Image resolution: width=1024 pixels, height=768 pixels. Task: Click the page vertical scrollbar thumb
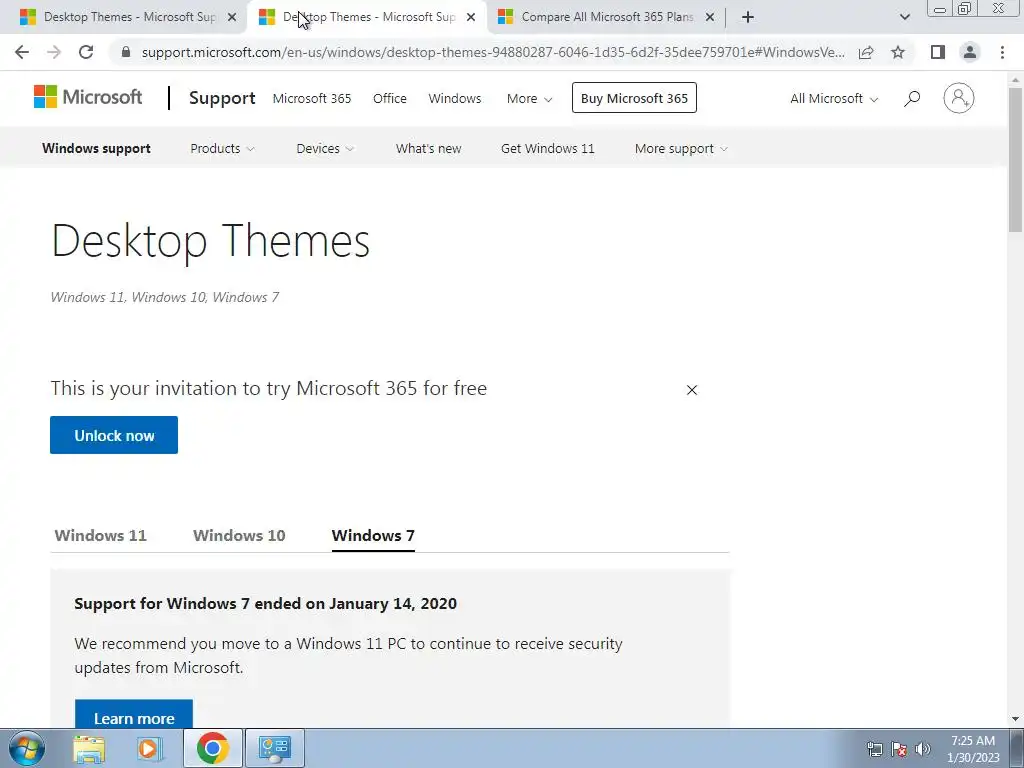pyautogui.click(x=1016, y=159)
